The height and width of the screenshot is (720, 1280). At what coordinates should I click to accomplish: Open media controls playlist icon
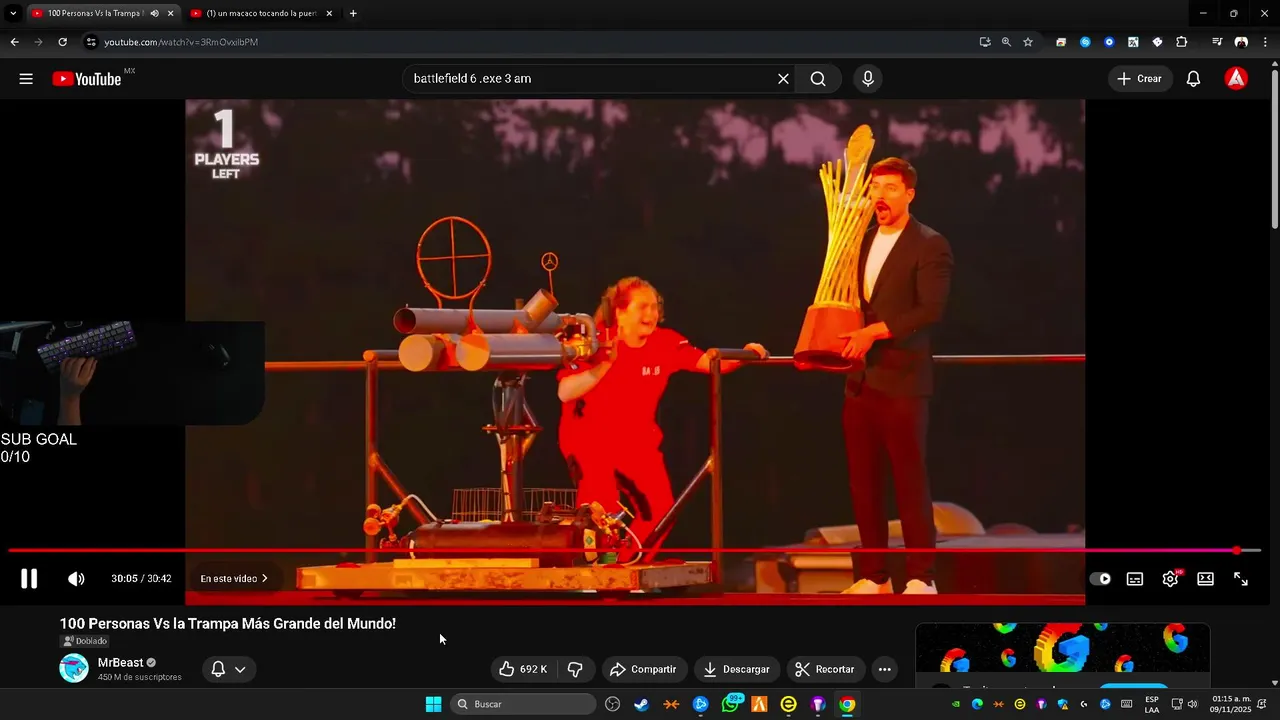point(1217,42)
